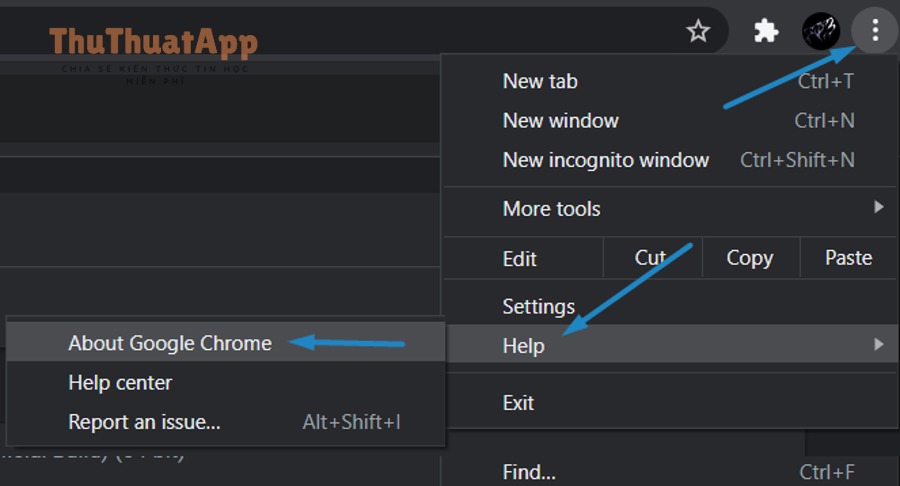Click Copy in the Edit row

click(x=750, y=258)
